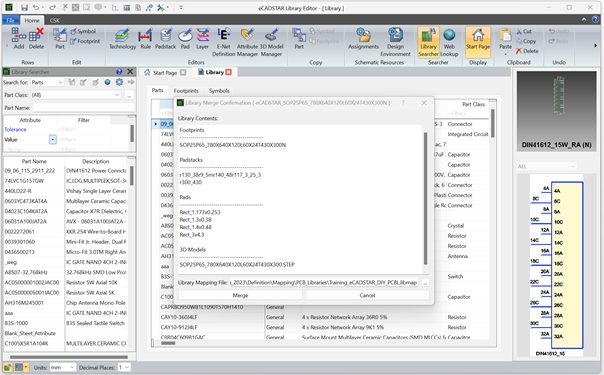
Task: Click the Paste icon
Action: point(505,36)
